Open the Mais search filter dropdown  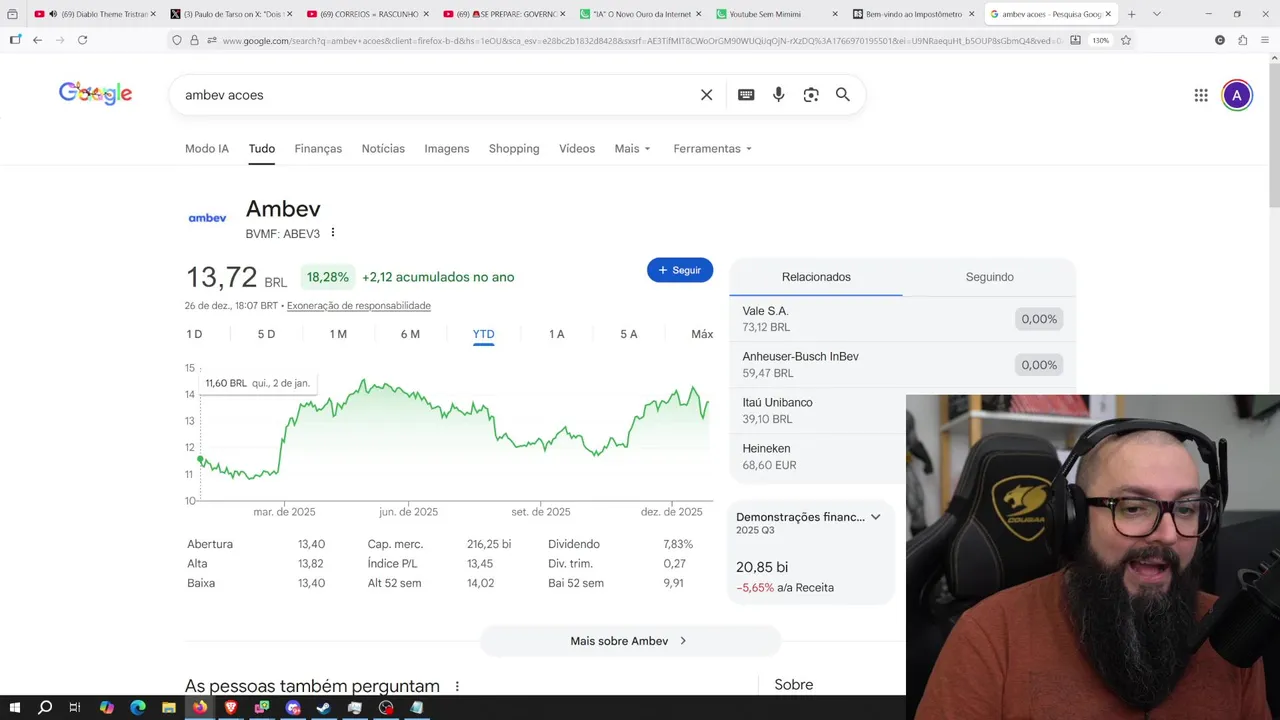pyautogui.click(x=632, y=148)
